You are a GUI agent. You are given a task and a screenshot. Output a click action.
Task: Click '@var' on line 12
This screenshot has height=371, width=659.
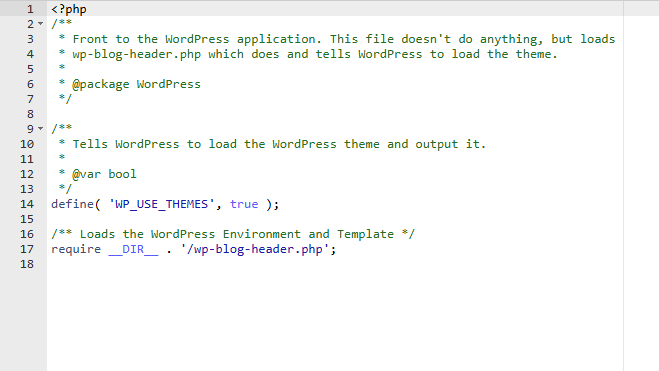[87, 174]
